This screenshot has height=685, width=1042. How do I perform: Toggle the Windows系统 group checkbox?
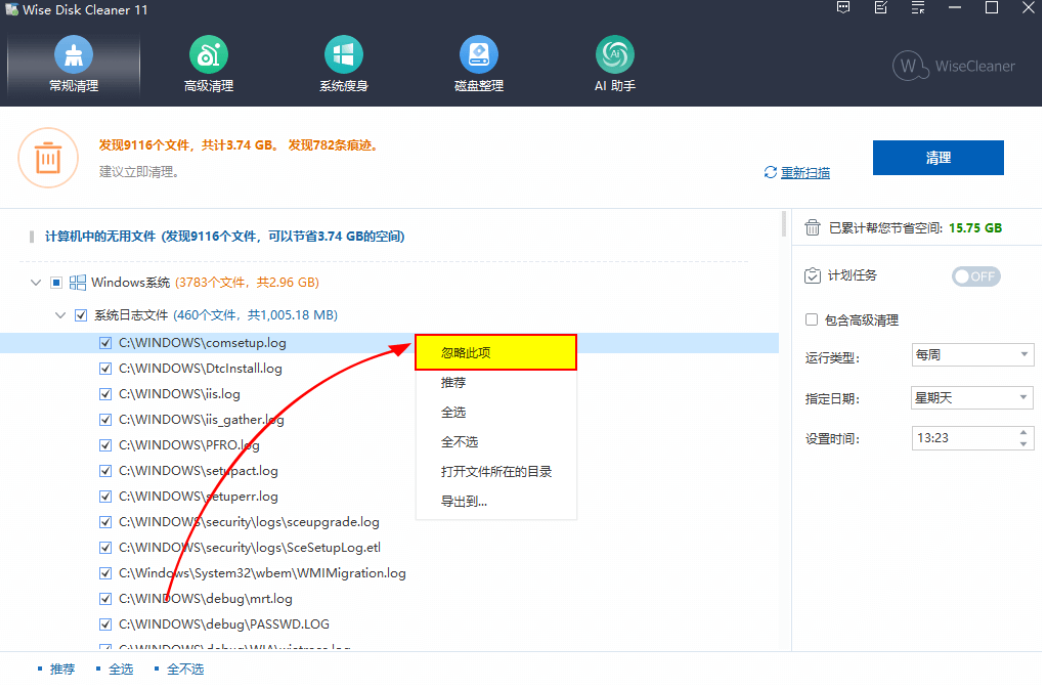click(x=56, y=283)
